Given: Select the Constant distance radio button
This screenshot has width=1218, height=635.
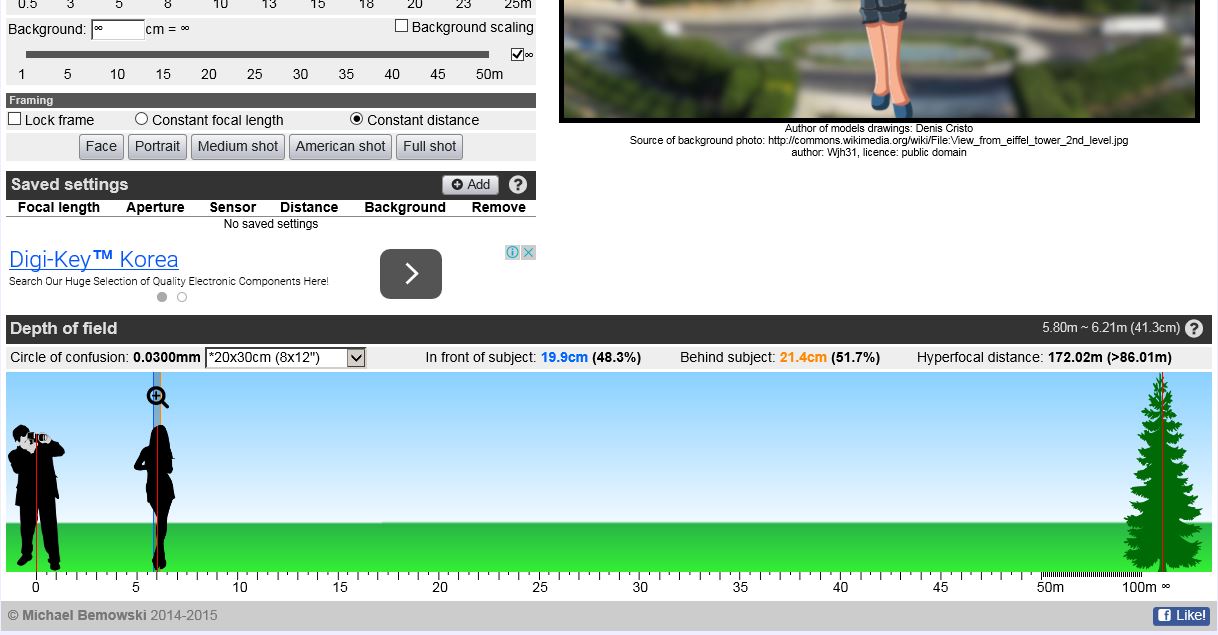Looking at the screenshot, I should 357,119.
